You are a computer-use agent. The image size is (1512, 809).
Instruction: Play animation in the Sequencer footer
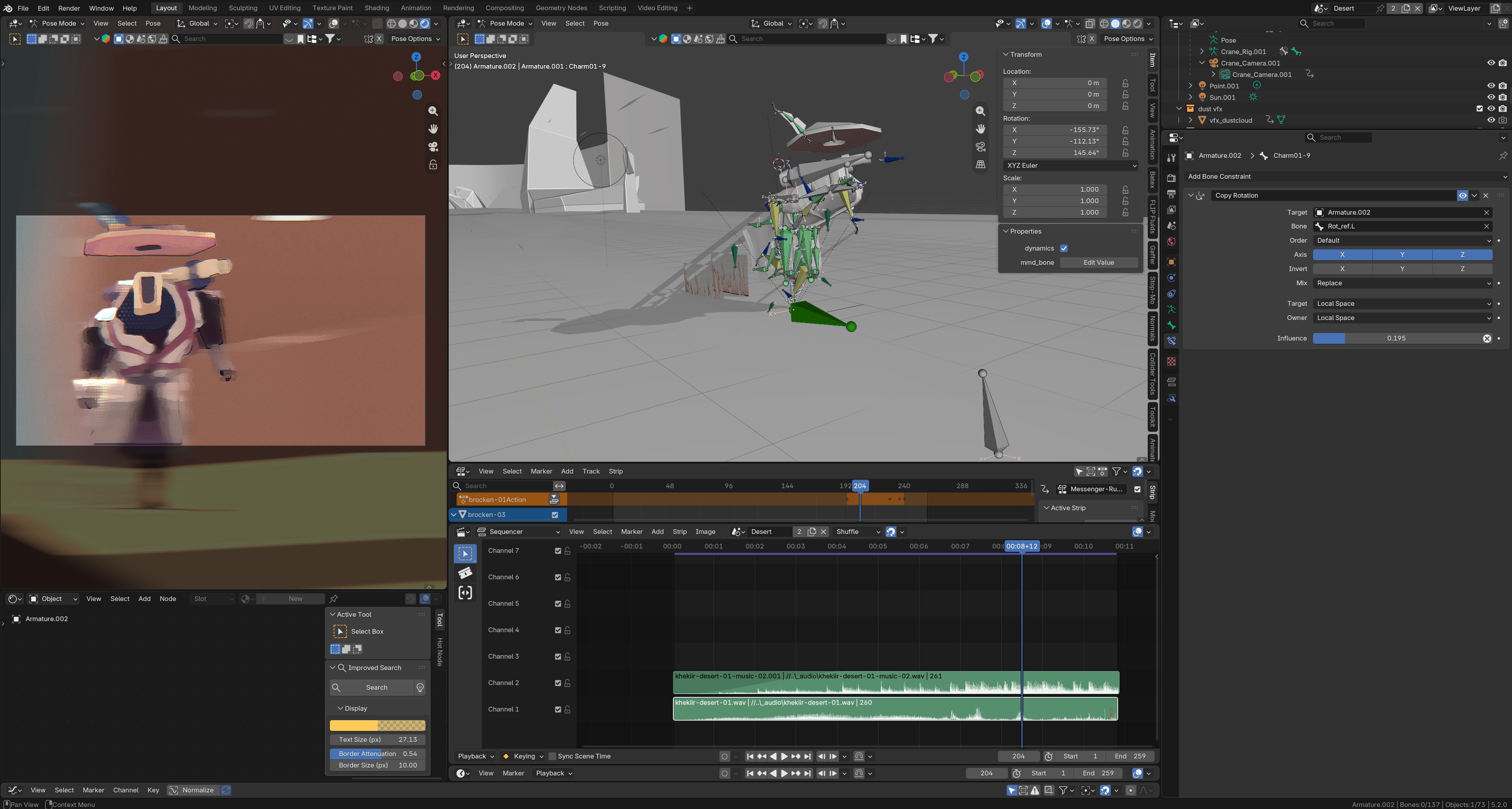(784, 756)
